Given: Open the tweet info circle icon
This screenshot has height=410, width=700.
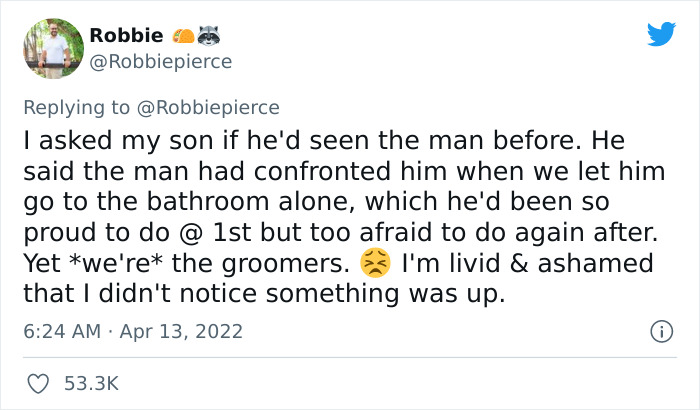Looking at the screenshot, I should [x=660, y=330].
